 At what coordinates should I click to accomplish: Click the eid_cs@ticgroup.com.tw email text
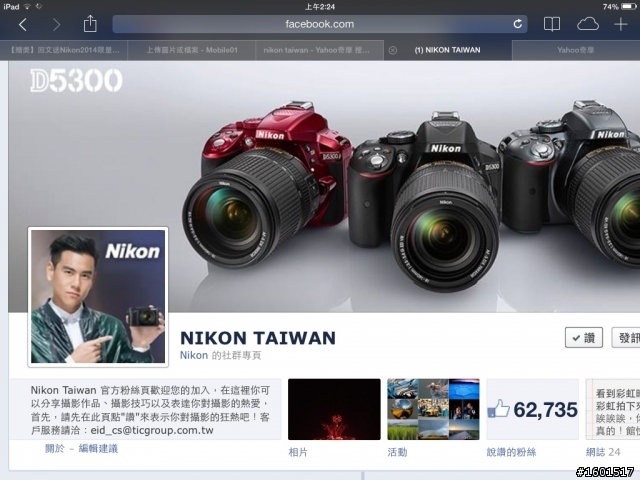click(x=152, y=430)
